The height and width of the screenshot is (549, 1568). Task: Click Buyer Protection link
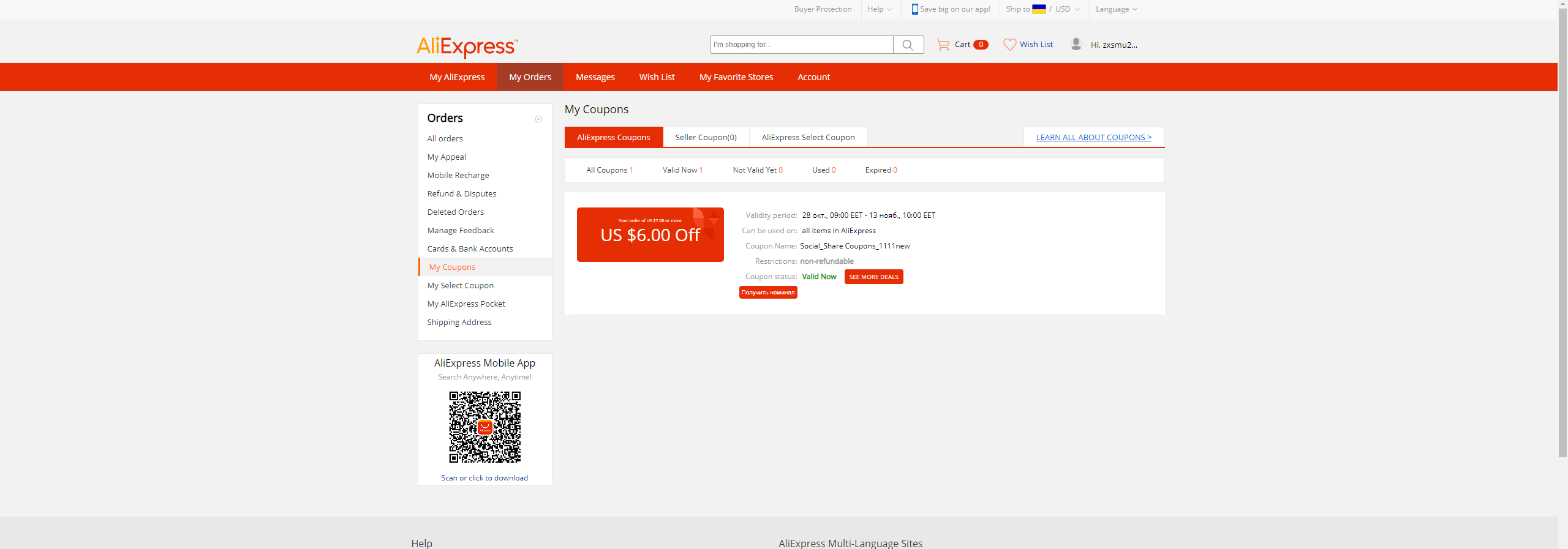pyautogui.click(x=823, y=9)
